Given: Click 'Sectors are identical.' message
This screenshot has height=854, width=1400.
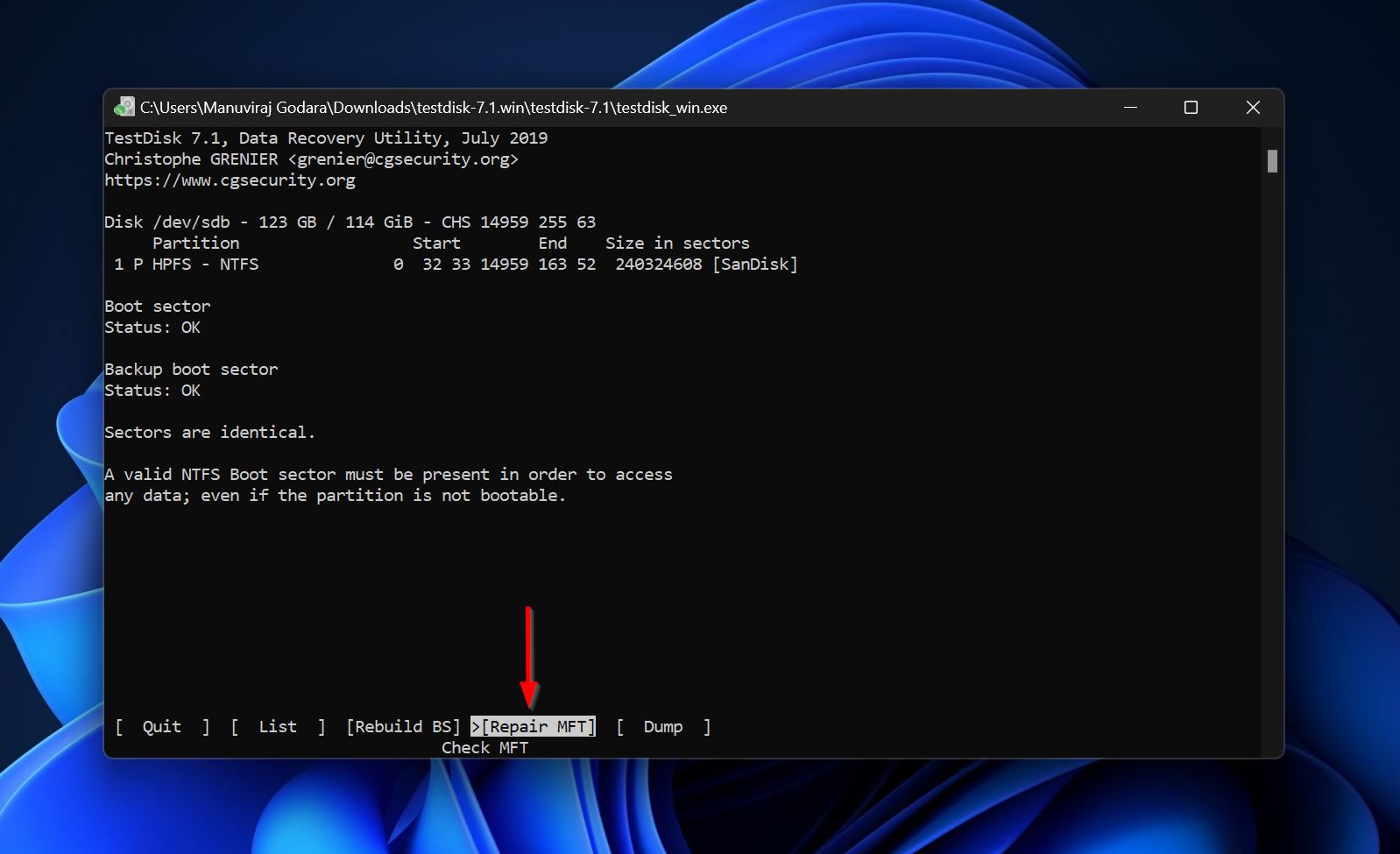Looking at the screenshot, I should click(209, 433).
